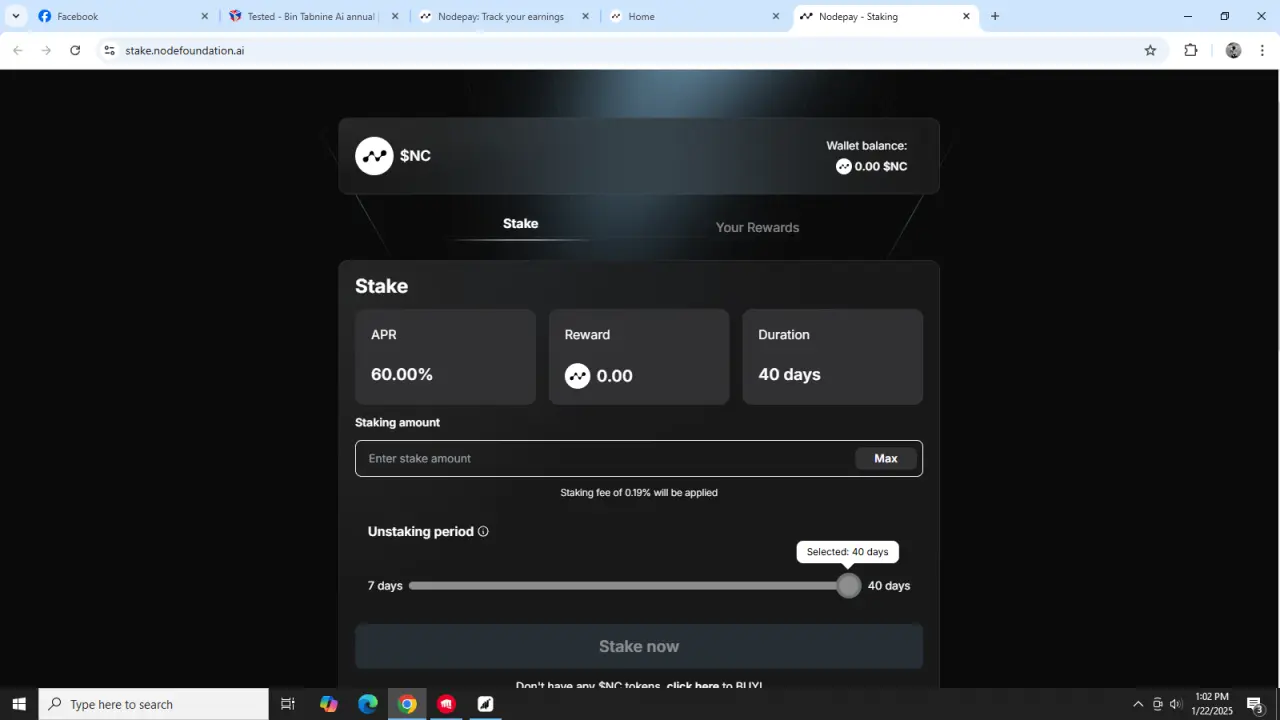
Task: Click the Google Chrome taskbar icon
Action: pyautogui.click(x=407, y=704)
